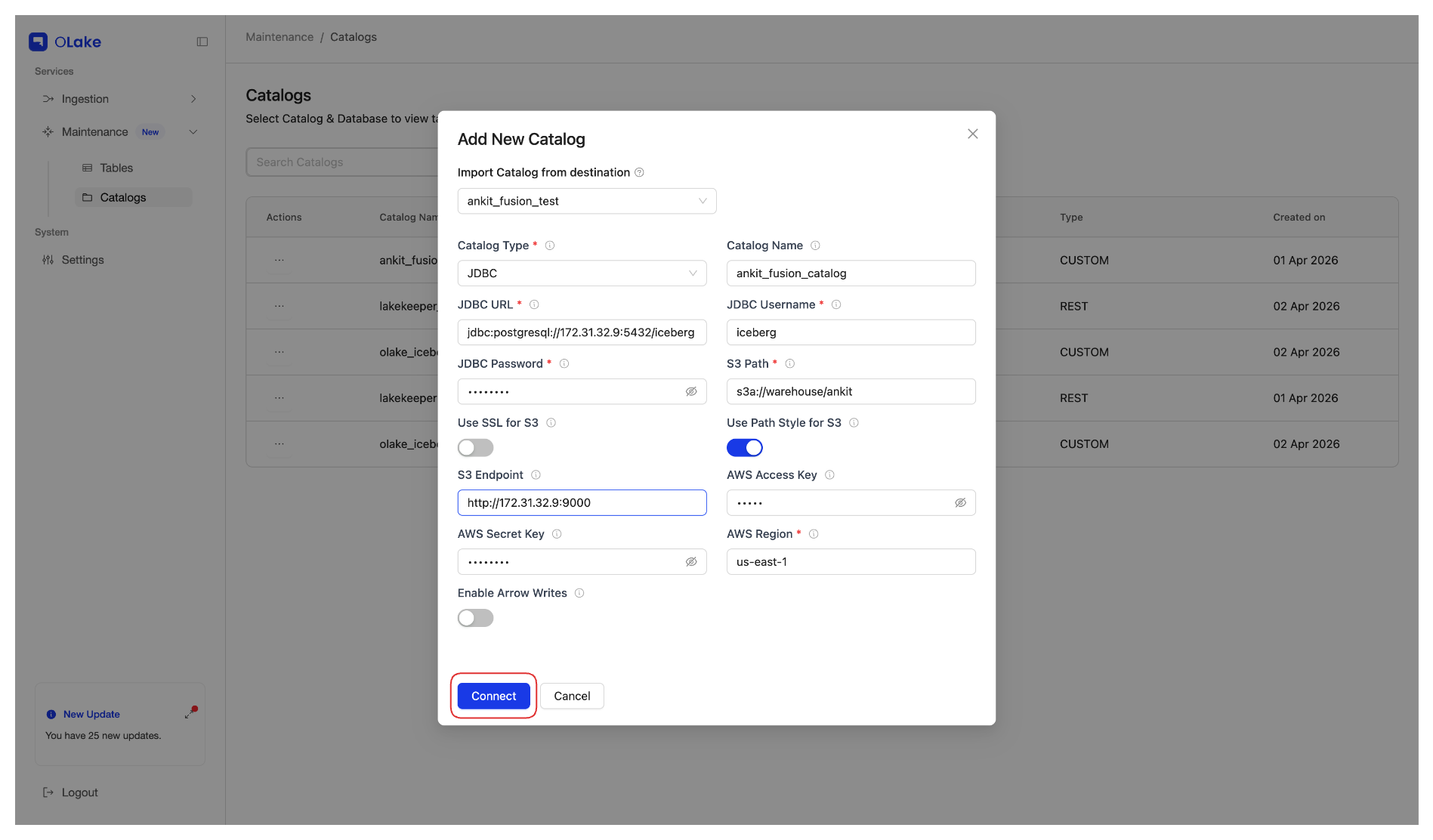
Task: Click the info icon beside JDBC URL
Action: [534, 304]
